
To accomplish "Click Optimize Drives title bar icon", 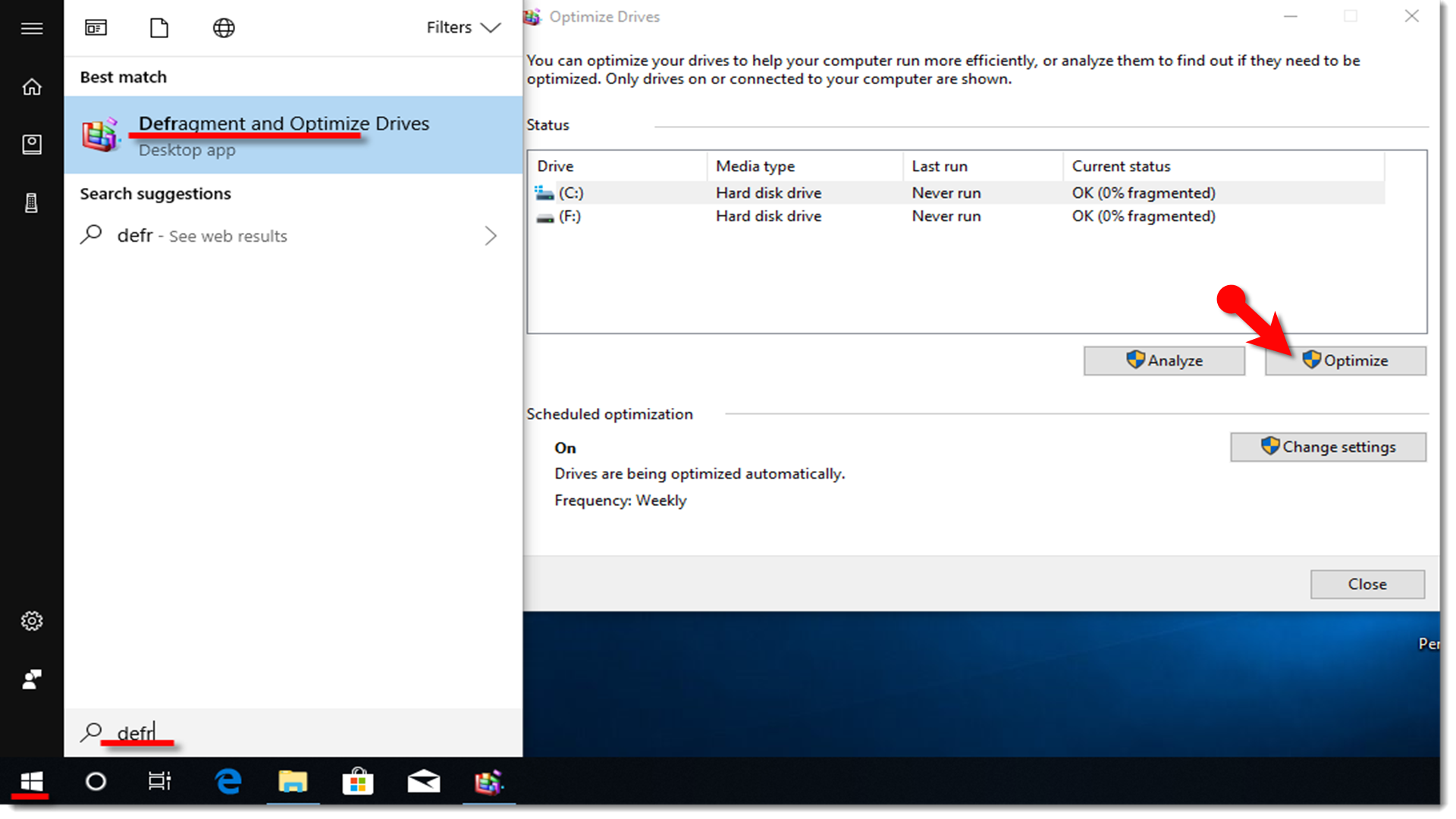I will point(533,17).
